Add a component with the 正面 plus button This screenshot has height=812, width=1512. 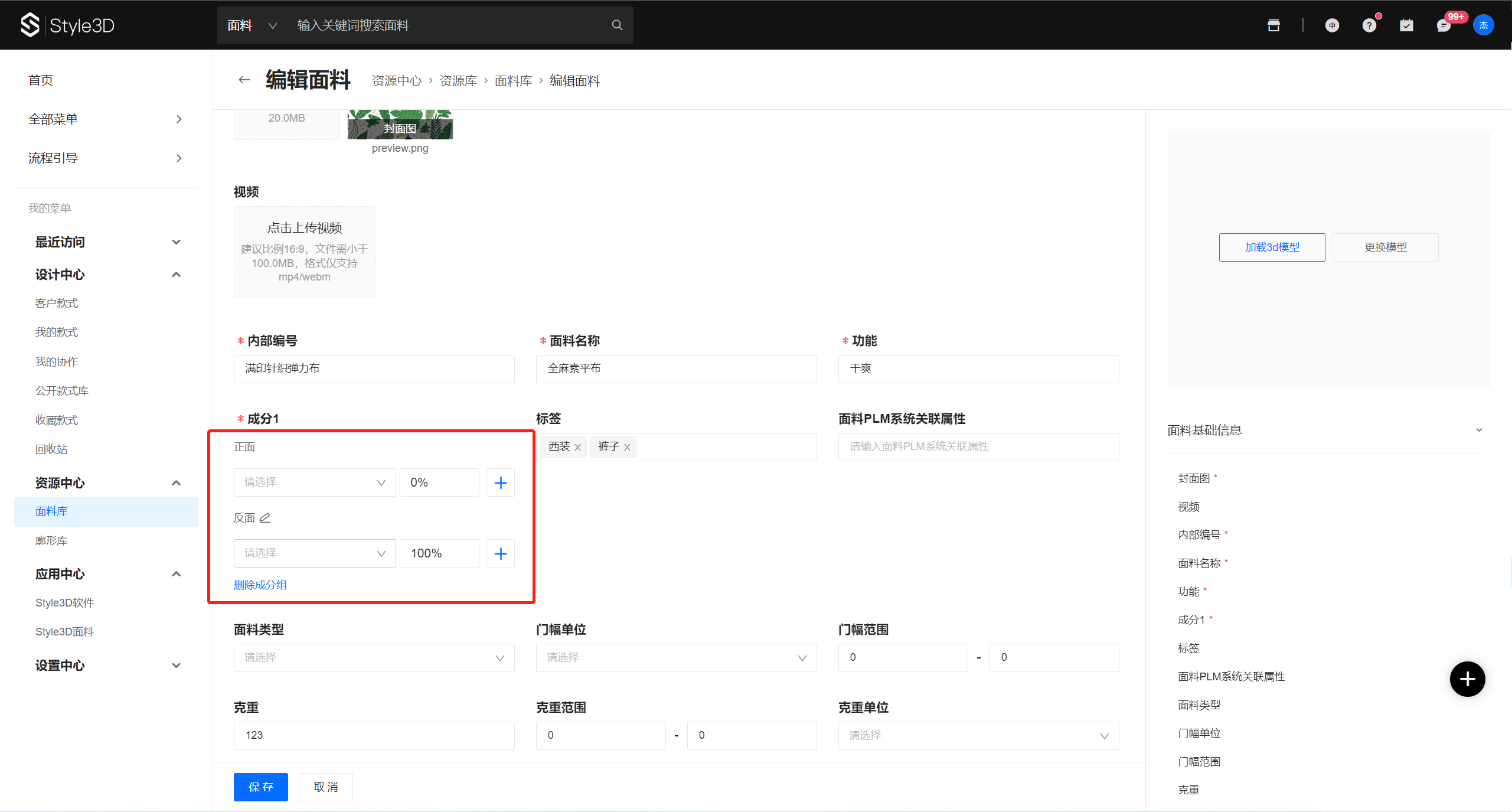tap(500, 482)
